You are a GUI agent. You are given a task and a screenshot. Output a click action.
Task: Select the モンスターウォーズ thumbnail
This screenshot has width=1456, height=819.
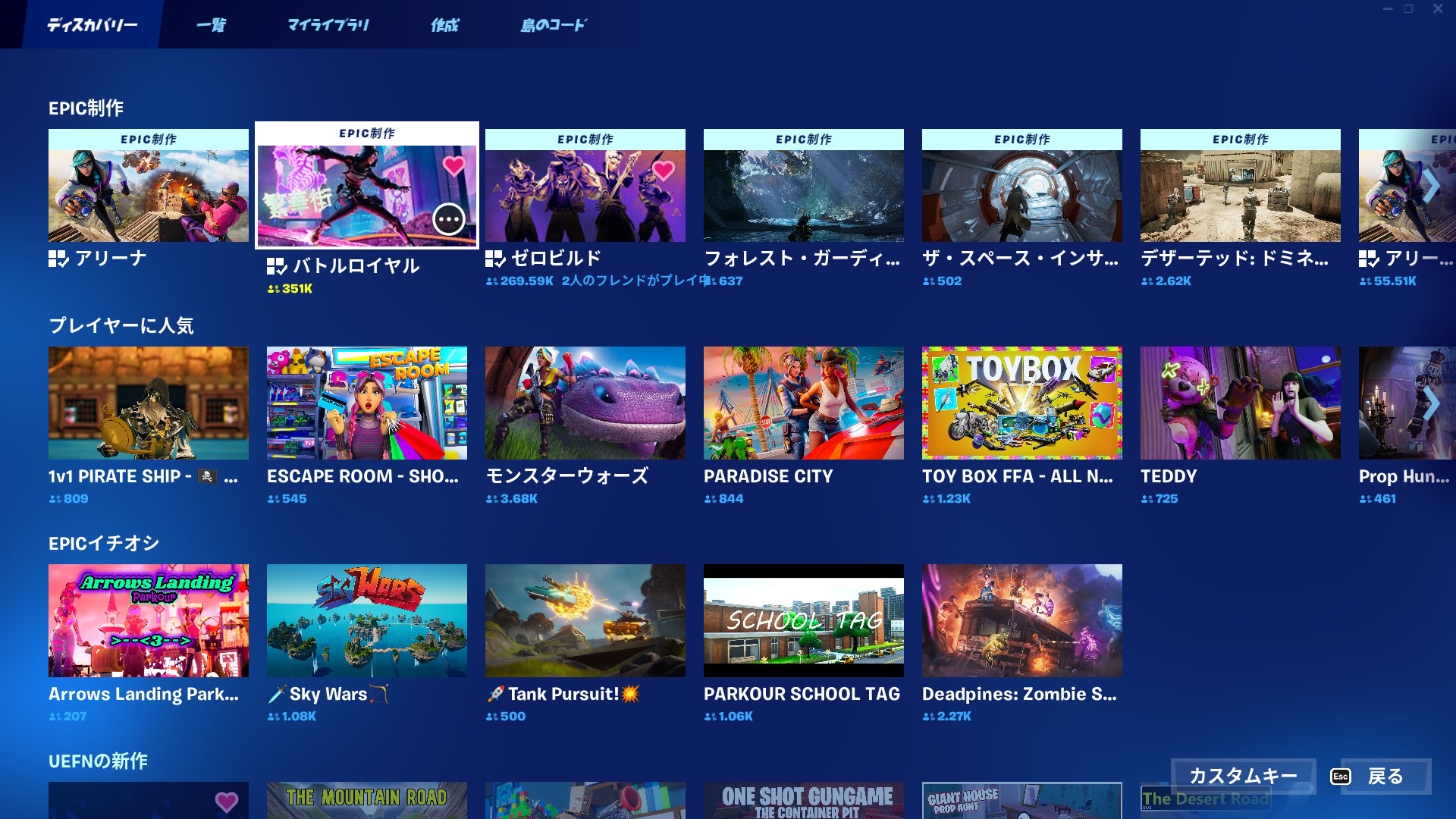coord(585,403)
